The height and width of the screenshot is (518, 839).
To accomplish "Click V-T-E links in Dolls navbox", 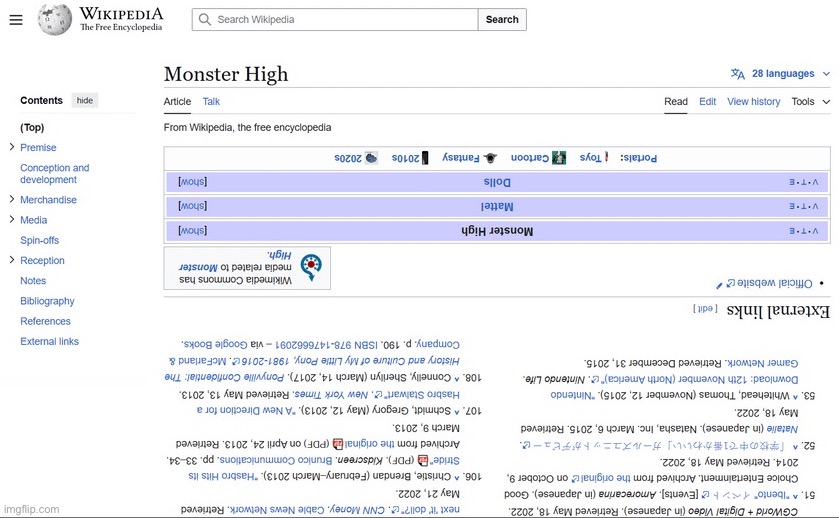I will (804, 182).
